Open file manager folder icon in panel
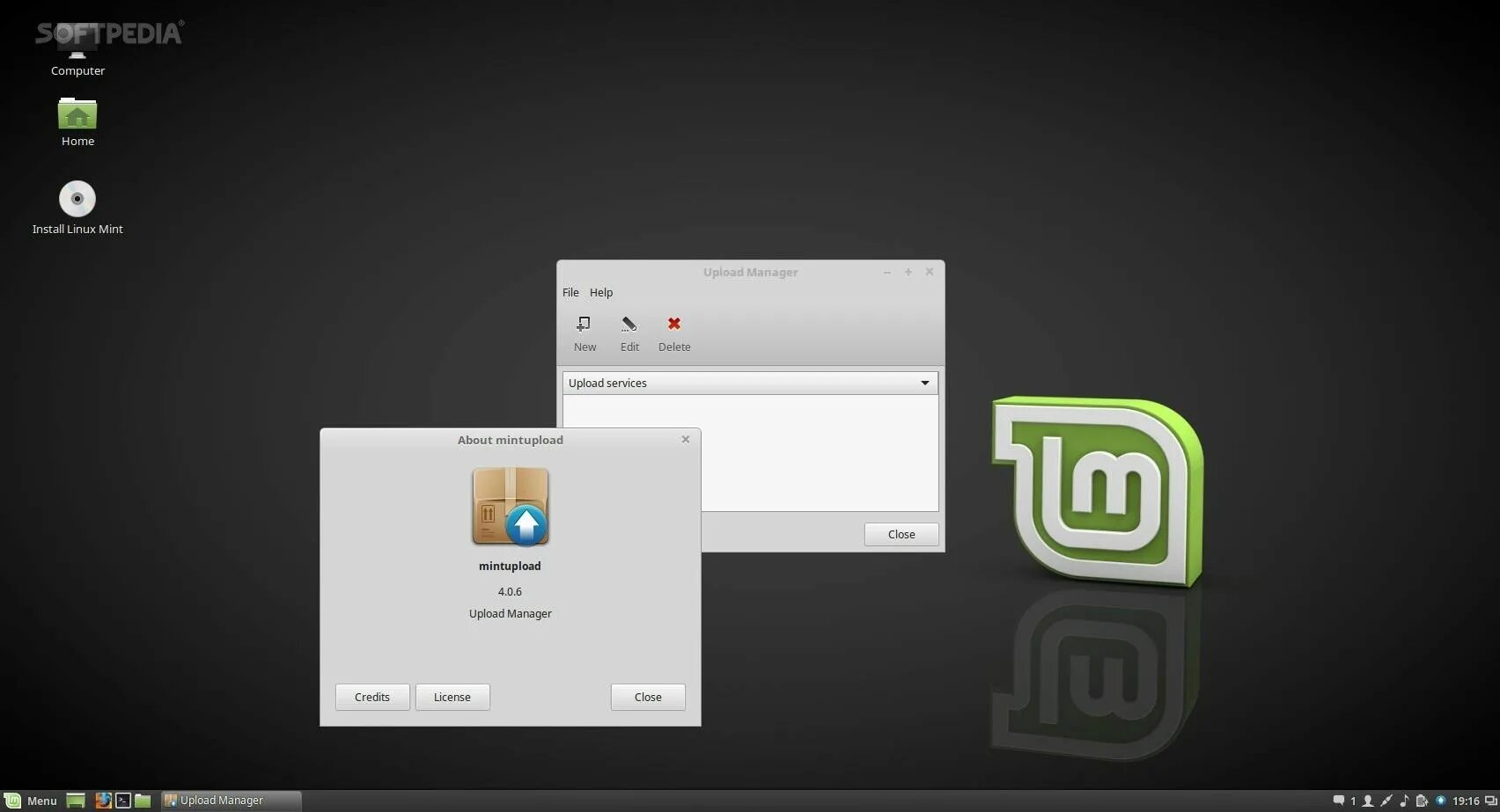Image resolution: width=1500 pixels, height=812 pixels. pos(143,801)
